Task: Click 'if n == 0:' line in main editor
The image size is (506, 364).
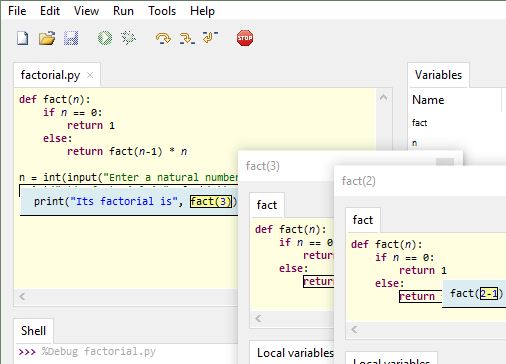Action: [72, 112]
